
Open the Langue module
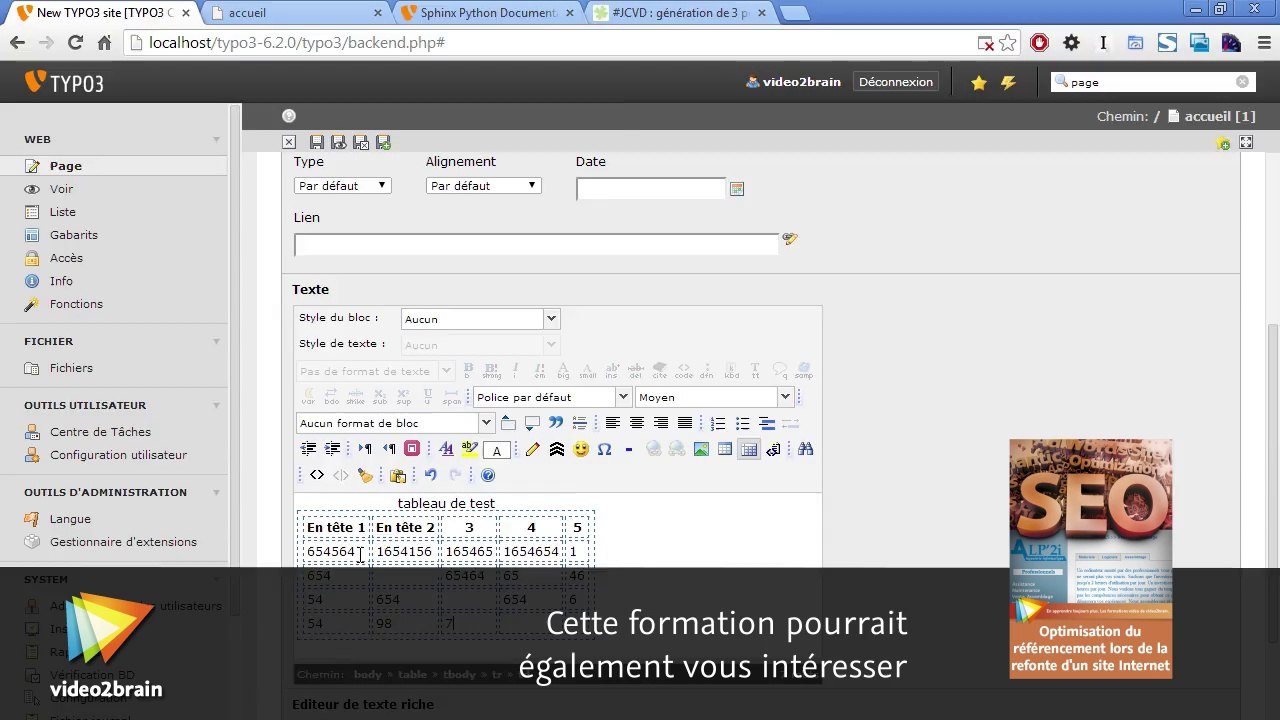point(70,519)
